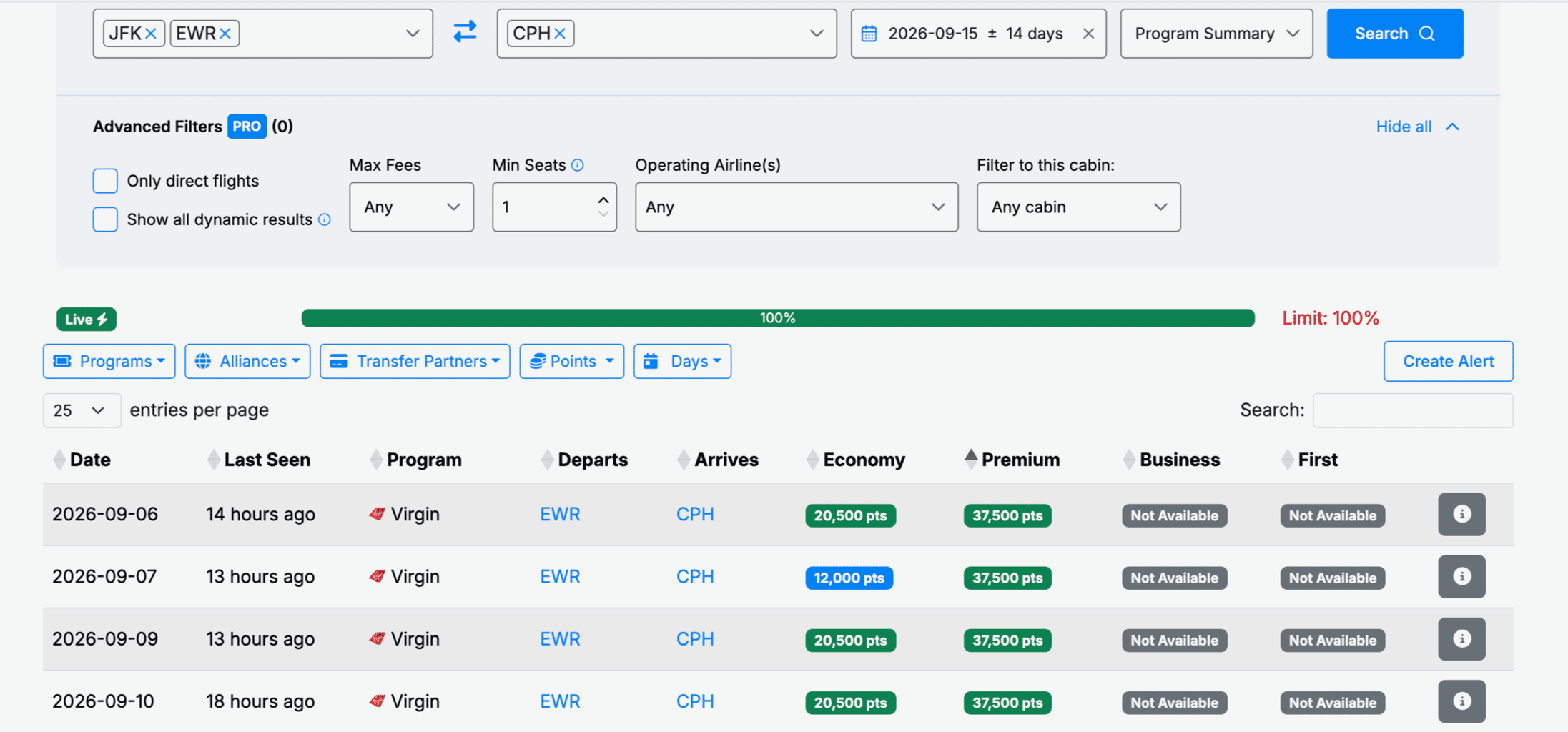Open the Transfer Partners filter menu
The height and width of the screenshot is (732, 1568).
tap(415, 361)
